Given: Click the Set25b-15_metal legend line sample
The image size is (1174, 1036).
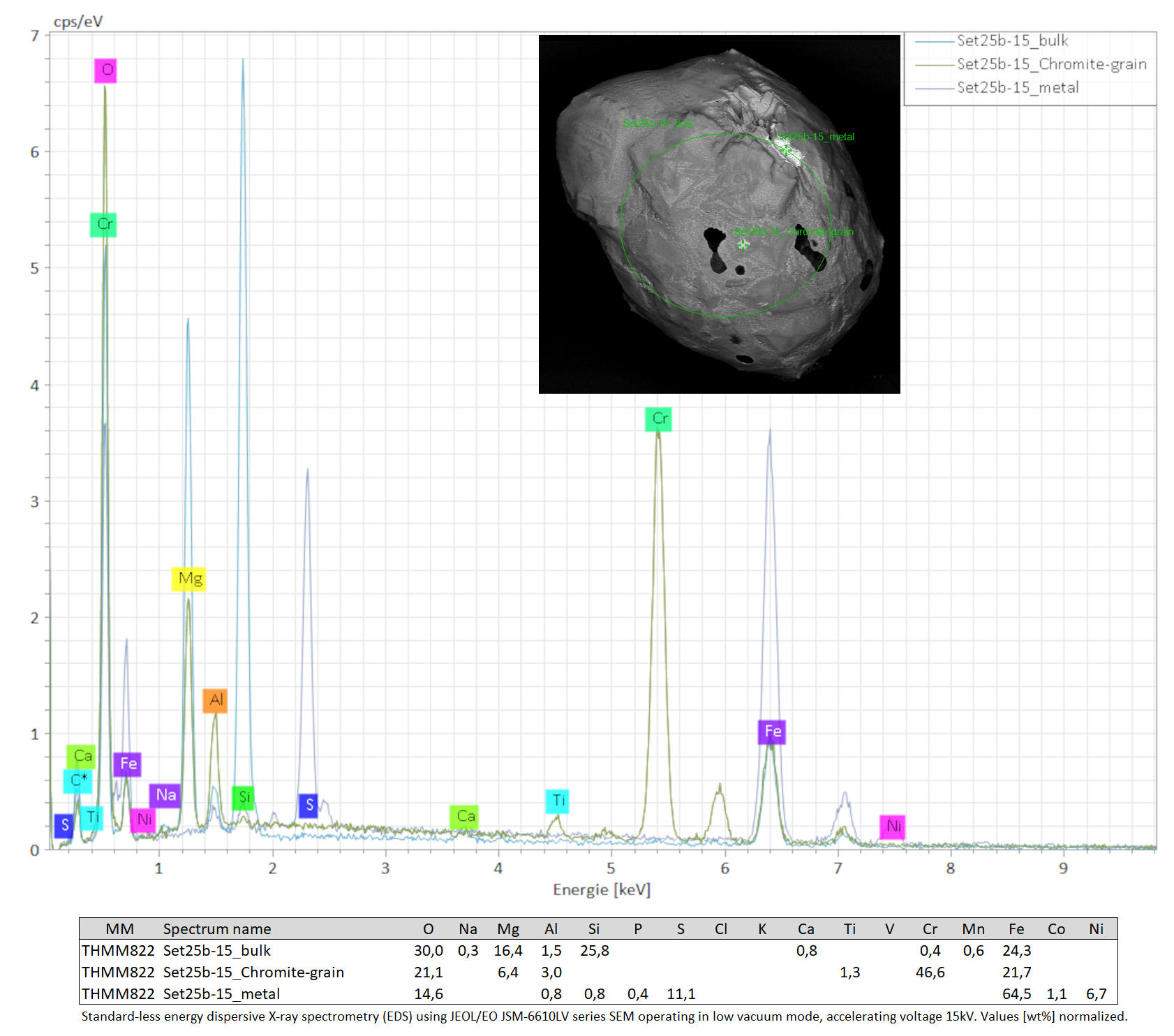Looking at the screenshot, I should tap(934, 89).
